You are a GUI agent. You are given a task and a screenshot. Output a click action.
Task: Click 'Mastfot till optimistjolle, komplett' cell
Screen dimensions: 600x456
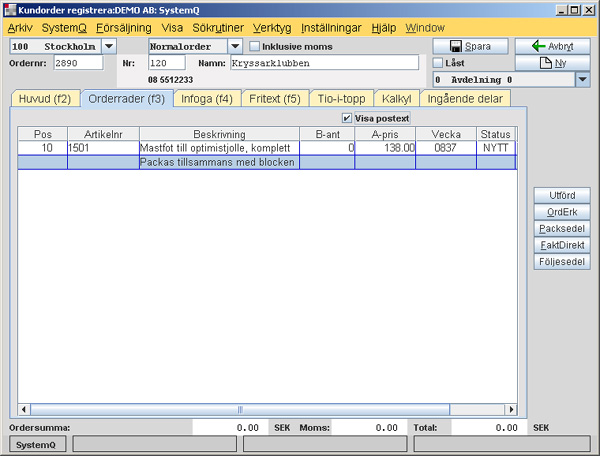[x=219, y=148]
